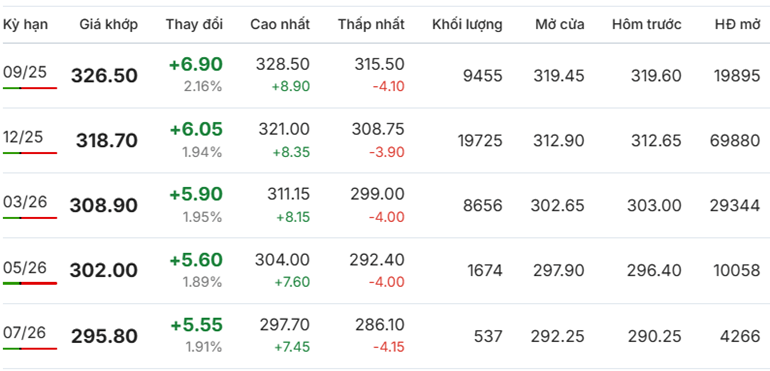This screenshot has width=770, height=371.
Task: Click the range bar under 05/26
Action: 30,284
